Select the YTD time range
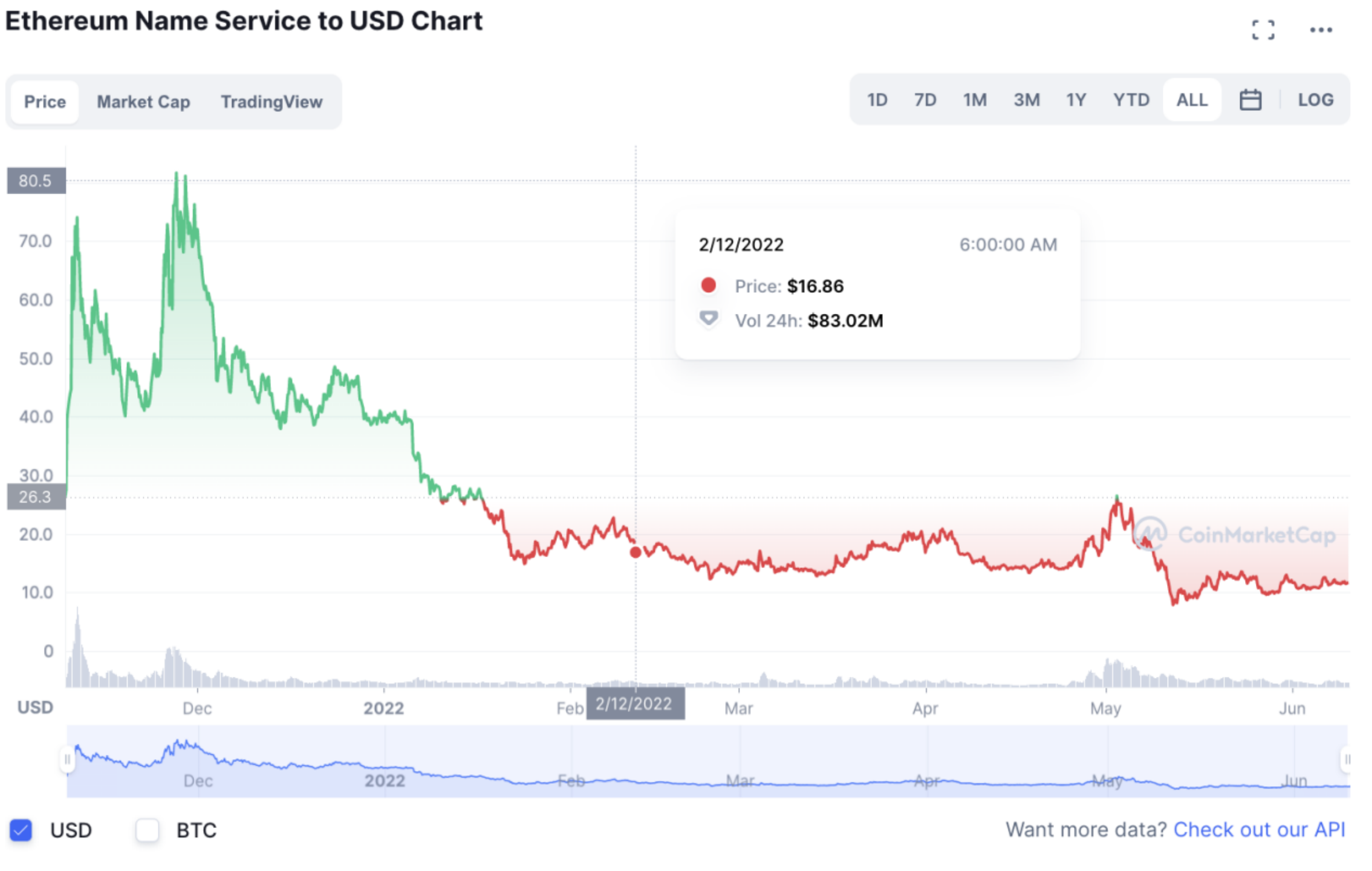Viewport: 1372px width, 871px height. click(x=1131, y=100)
